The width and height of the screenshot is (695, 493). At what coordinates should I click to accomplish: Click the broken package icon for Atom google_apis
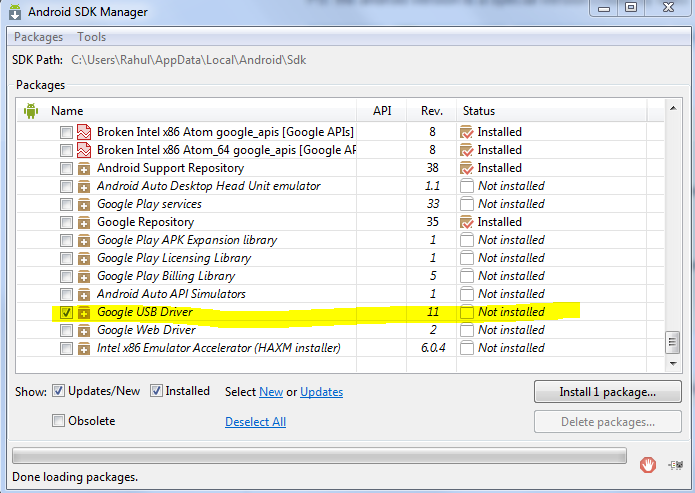[x=84, y=132]
